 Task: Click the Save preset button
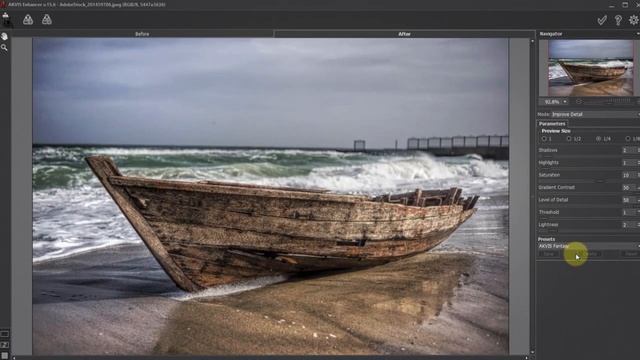pos(549,254)
